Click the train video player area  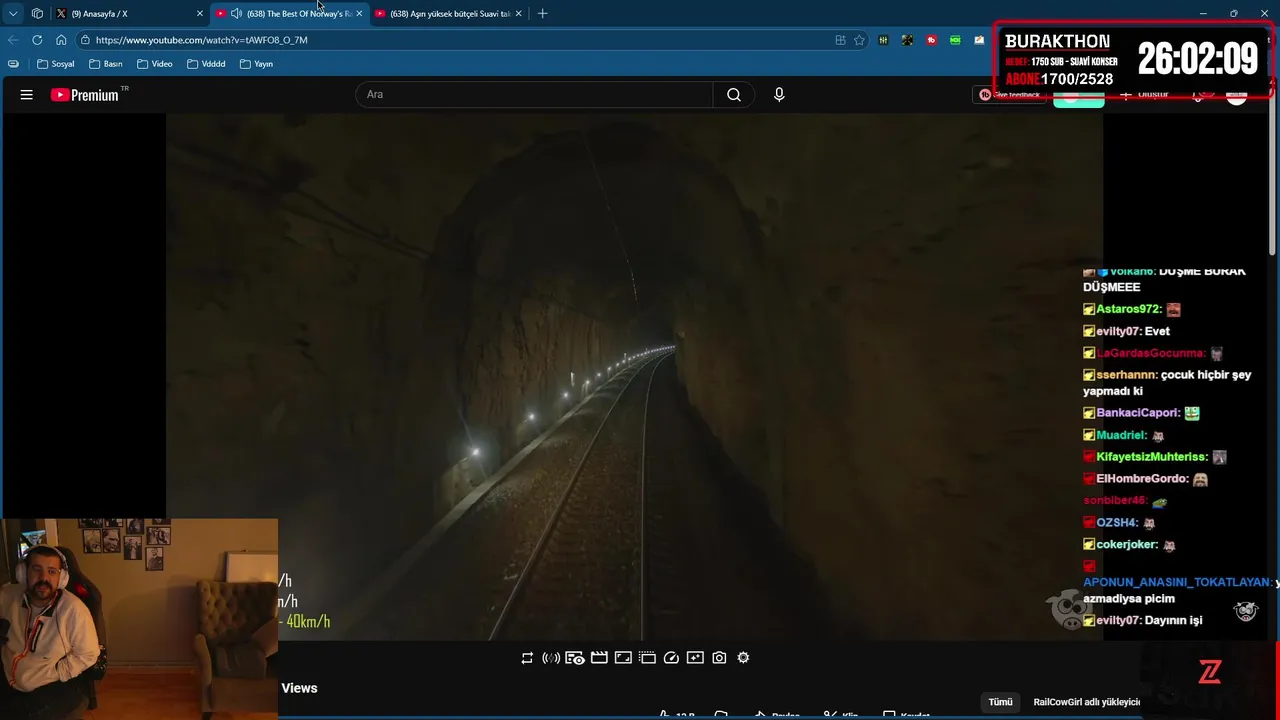634,376
